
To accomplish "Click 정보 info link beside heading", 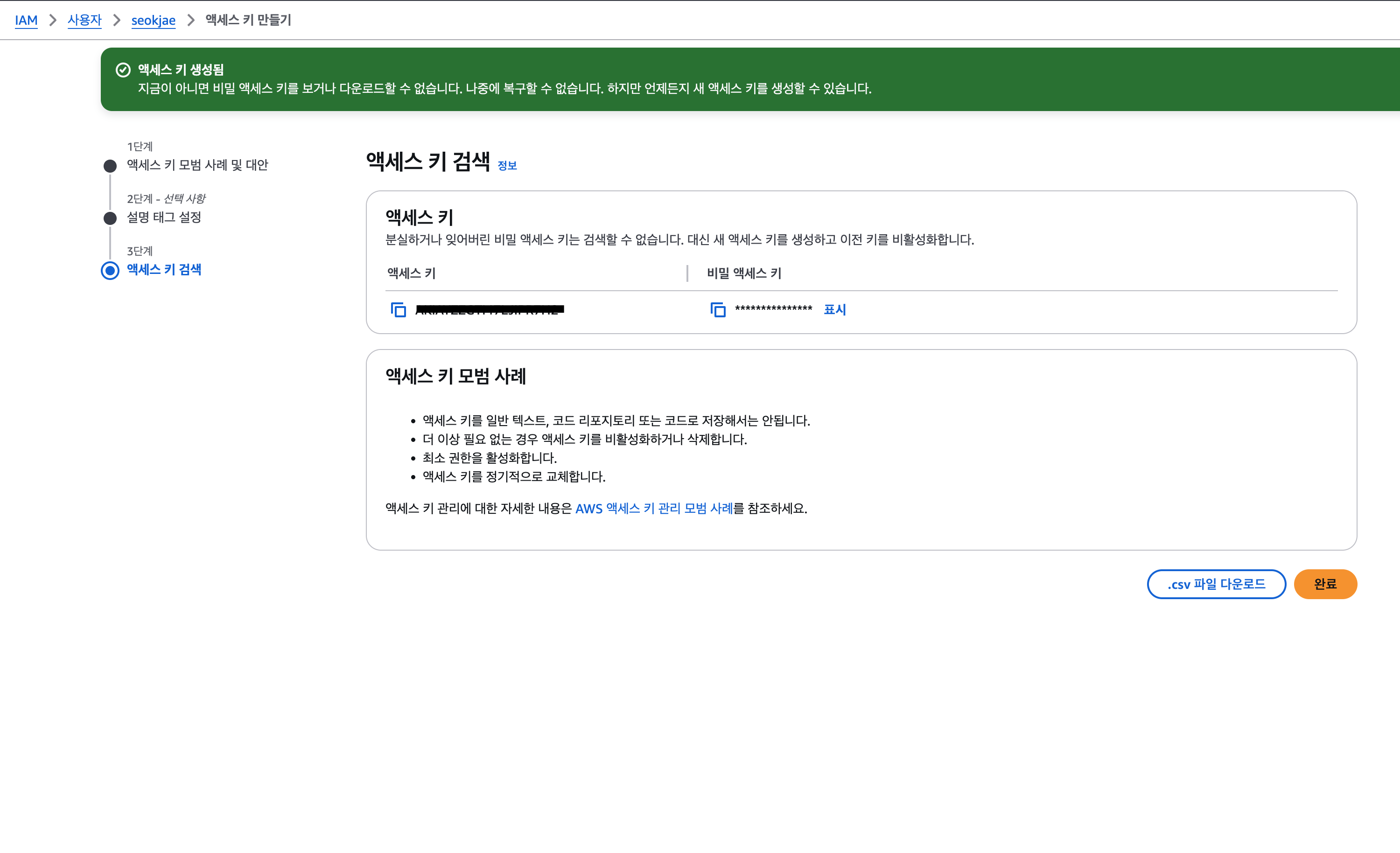I will (x=507, y=166).
